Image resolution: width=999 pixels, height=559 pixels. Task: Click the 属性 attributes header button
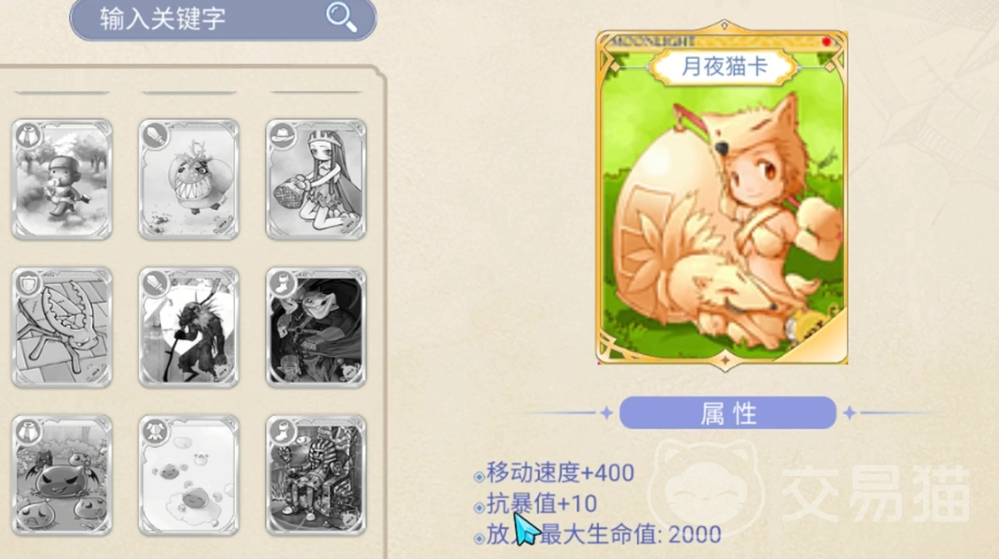pyautogui.click(x=728, y=413)
